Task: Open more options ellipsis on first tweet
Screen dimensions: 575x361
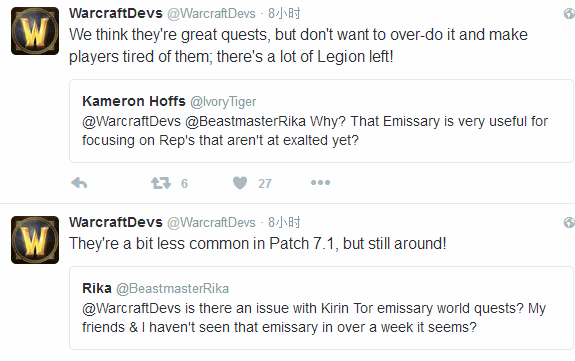Action: [321, 182]
